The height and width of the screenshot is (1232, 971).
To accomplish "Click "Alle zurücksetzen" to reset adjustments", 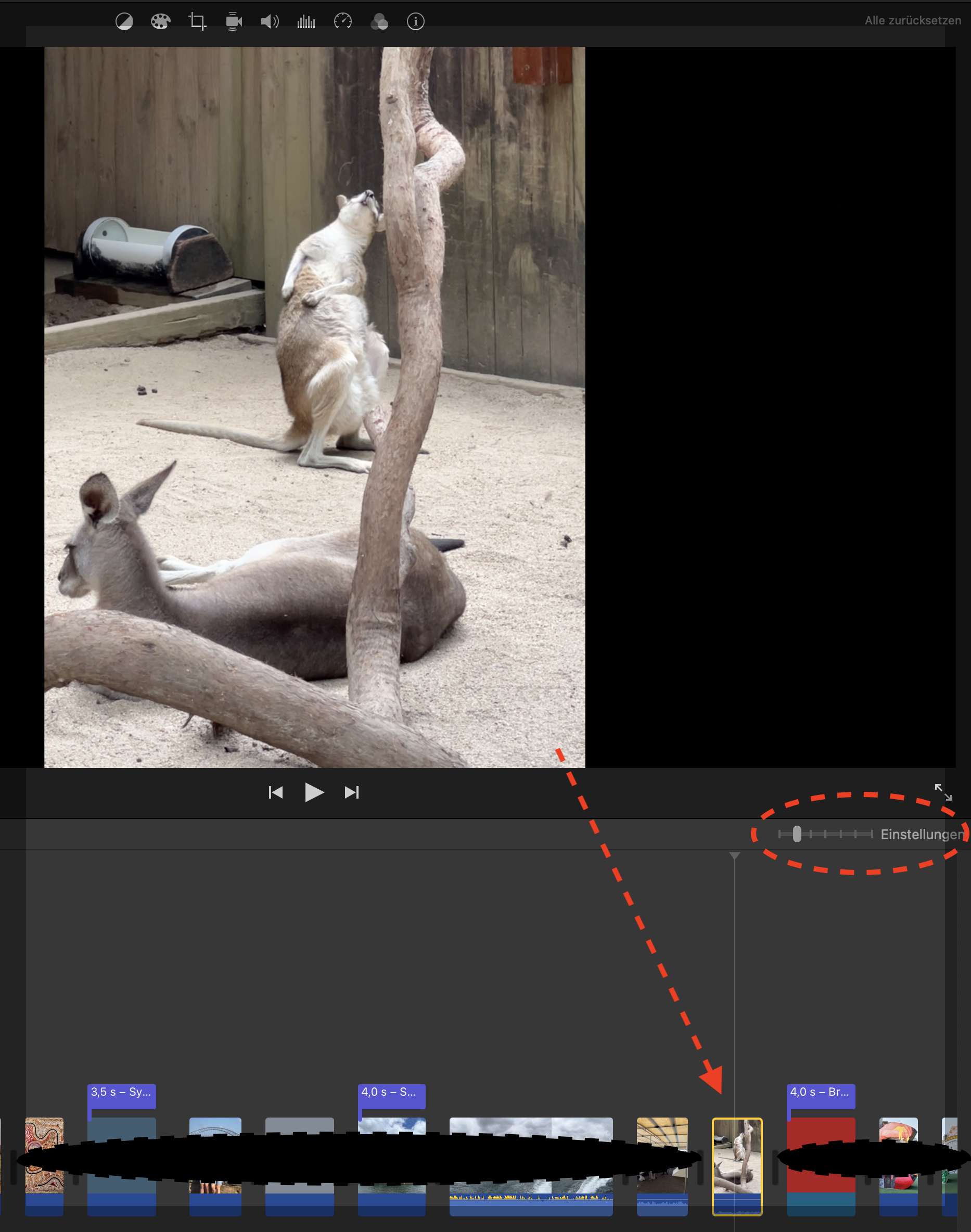I will [x=912, y=20].
